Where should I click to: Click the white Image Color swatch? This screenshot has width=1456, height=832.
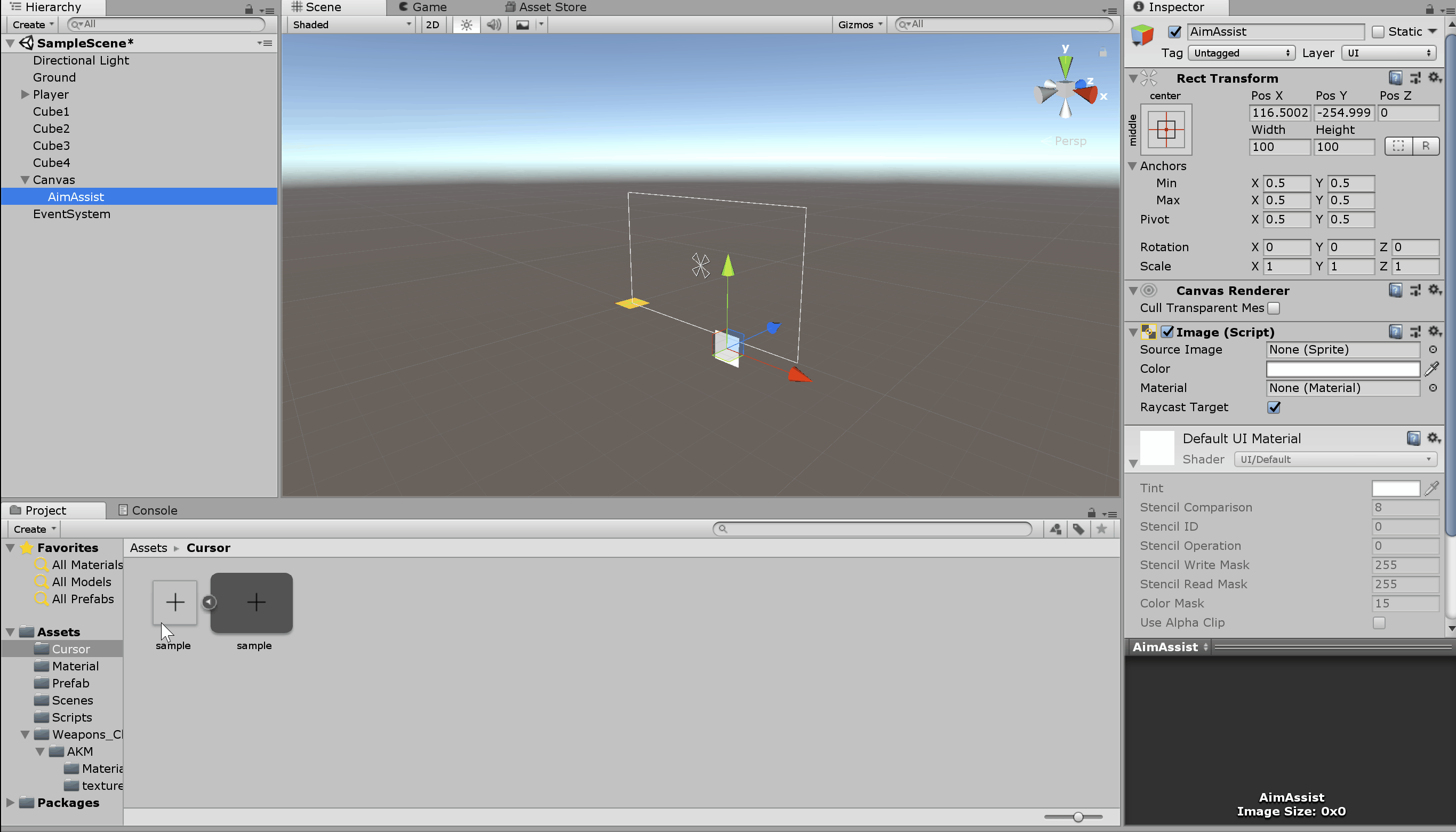pyautogui.click(x=1343, y=369)
